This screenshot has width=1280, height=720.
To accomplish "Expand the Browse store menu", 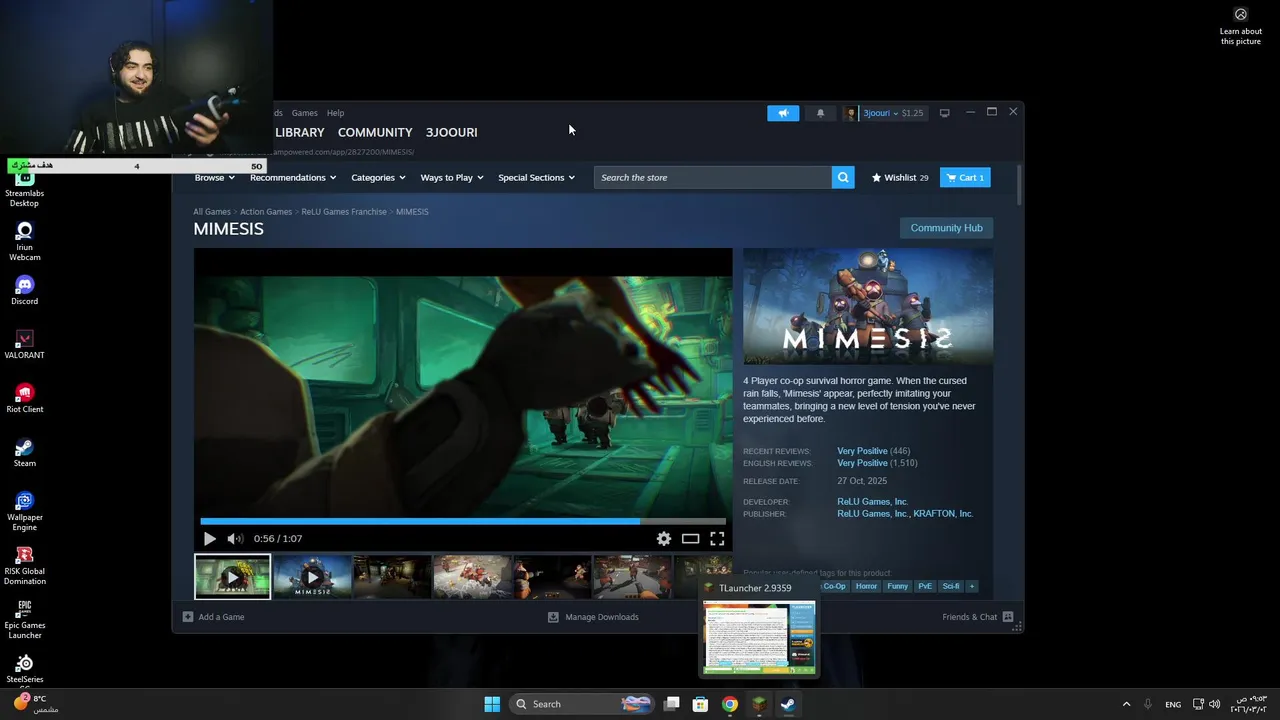I will point(215,177).
